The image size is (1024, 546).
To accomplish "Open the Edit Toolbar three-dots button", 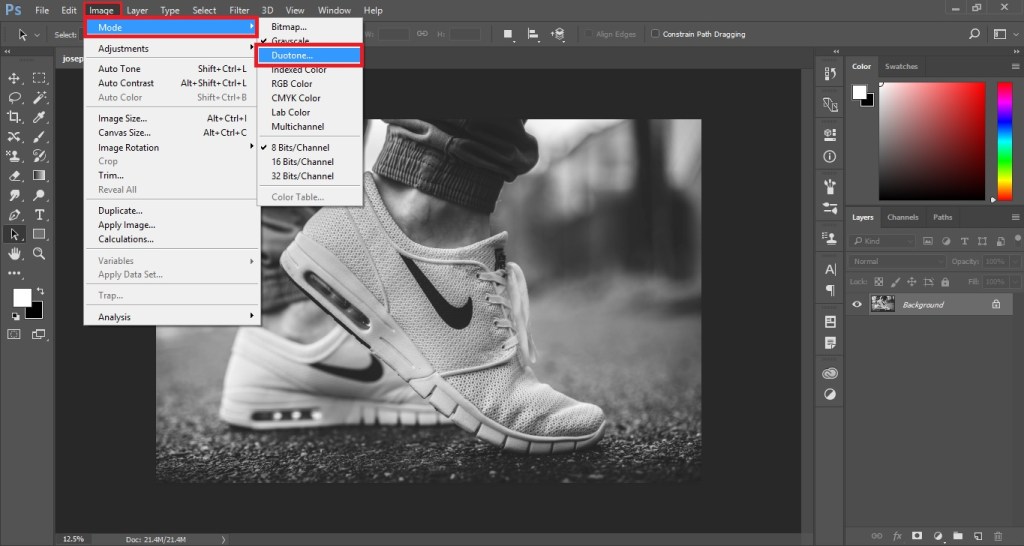I will pos(14,274).
